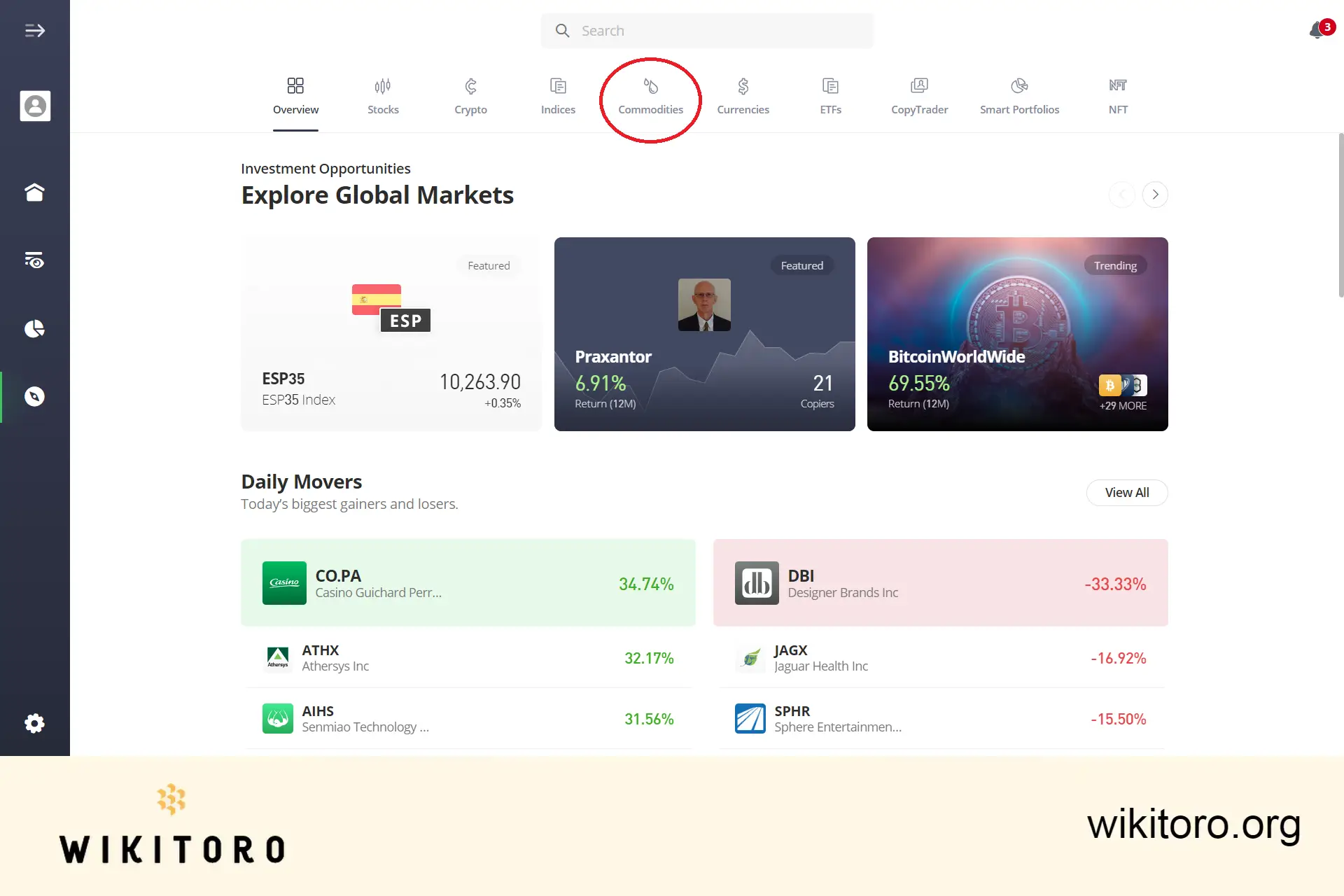Expand the Indices dropdown navigation
Screen dimensions: 1344x896
pyautogui.click(x=557, y=95)
